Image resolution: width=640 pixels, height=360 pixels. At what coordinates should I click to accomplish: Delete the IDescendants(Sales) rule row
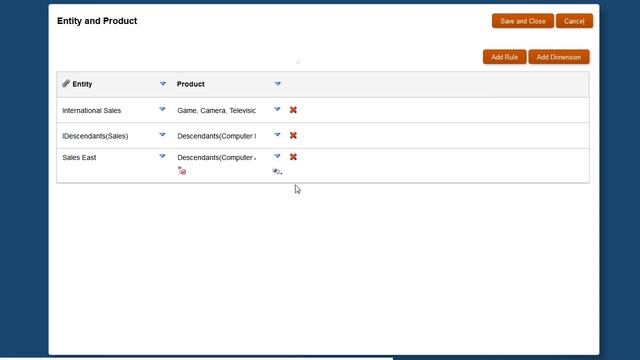click(293, 135)
